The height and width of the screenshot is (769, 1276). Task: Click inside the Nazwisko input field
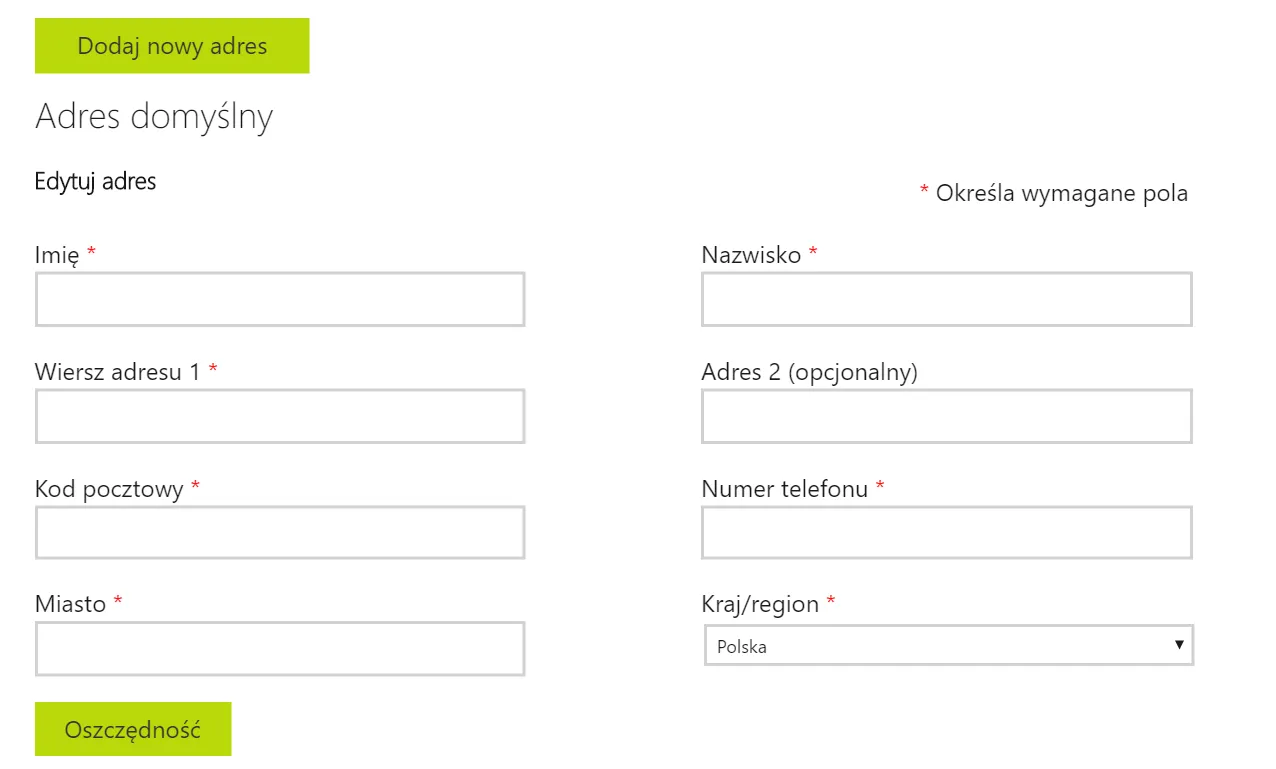tap(946, 298)
